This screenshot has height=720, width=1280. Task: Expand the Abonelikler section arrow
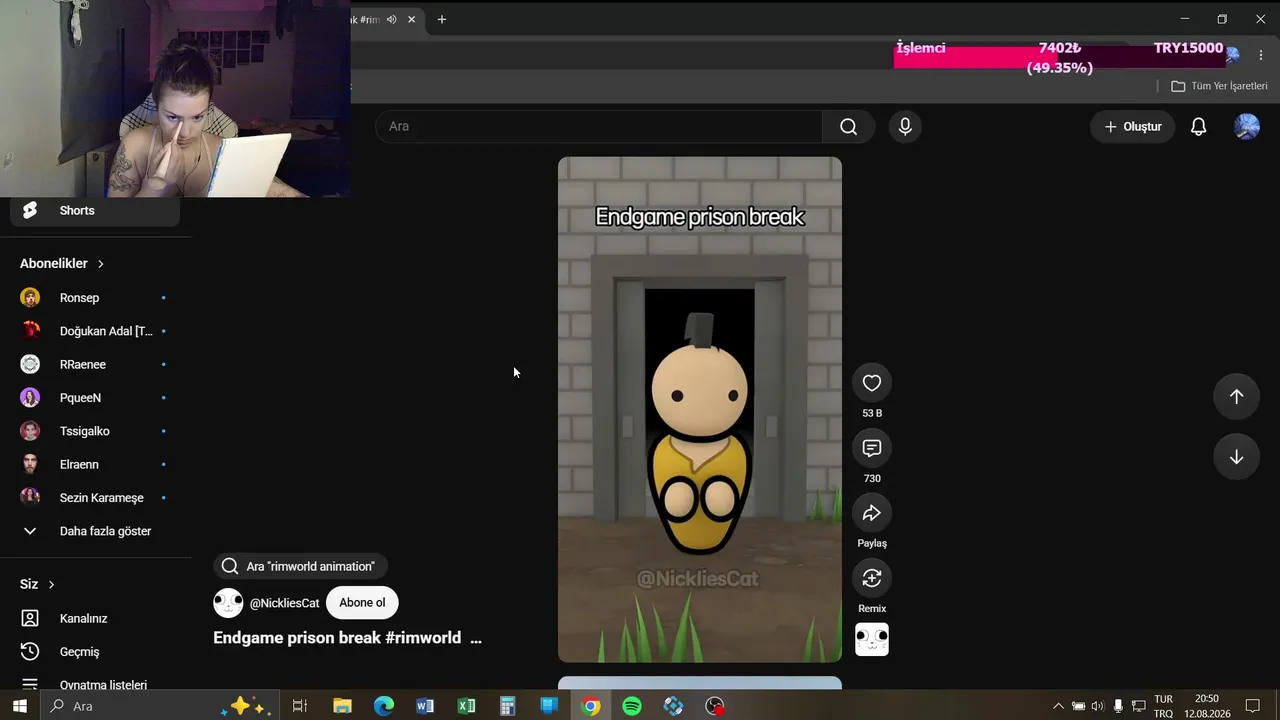click(x=101, y=264)
